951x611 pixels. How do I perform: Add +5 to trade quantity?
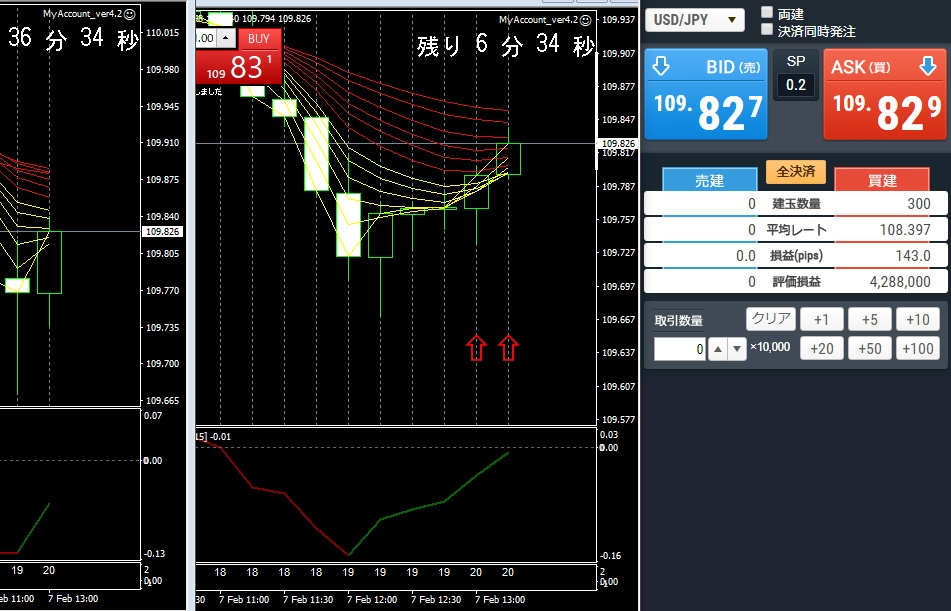click(870, 319)
